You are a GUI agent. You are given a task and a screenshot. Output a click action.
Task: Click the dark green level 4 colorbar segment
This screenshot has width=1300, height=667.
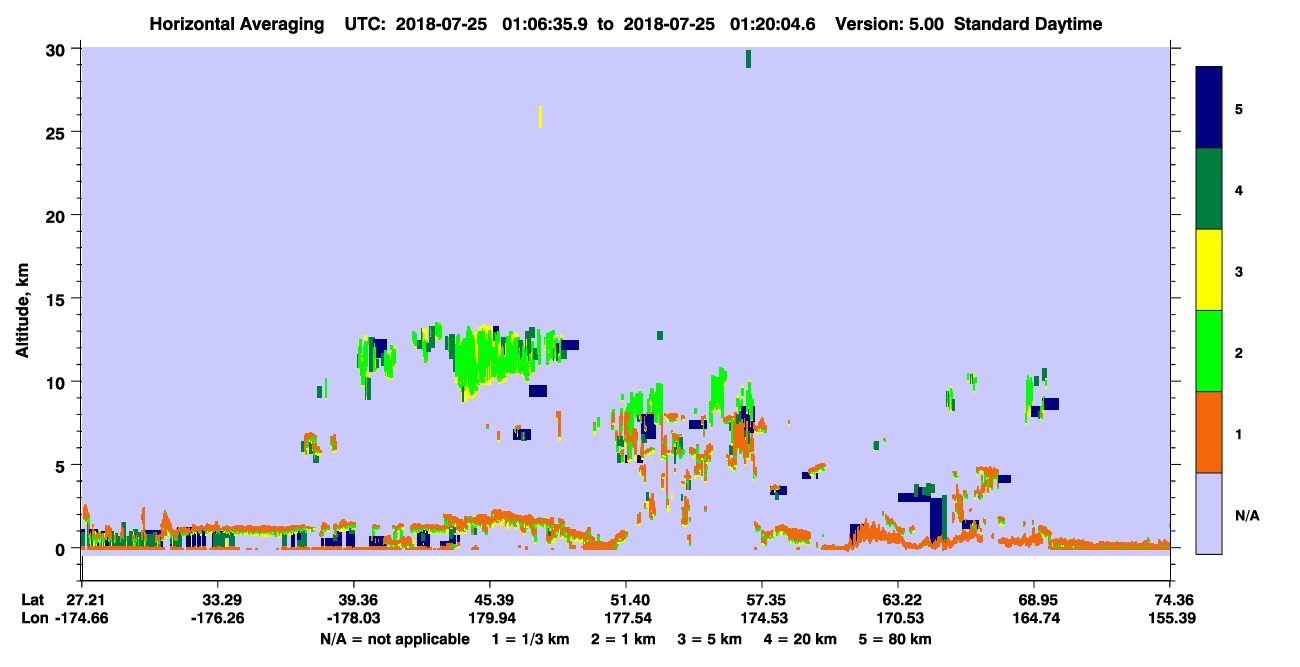point(1209,189)
